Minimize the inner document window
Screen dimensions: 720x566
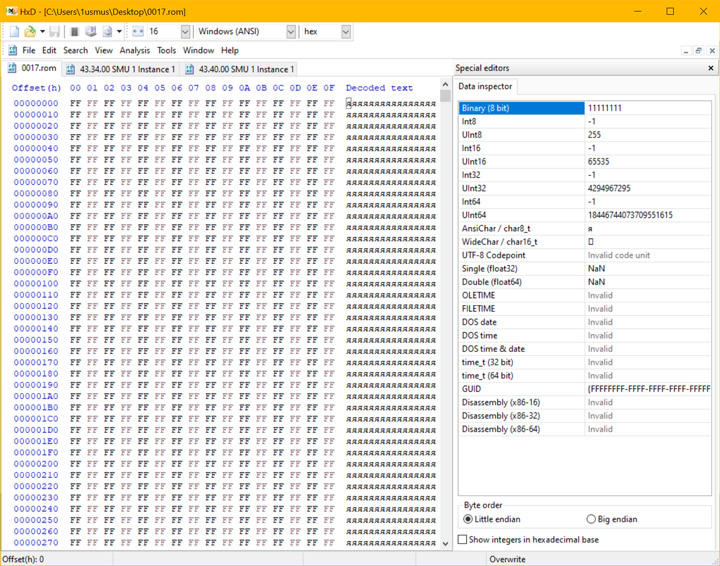(x=686, y=51)
